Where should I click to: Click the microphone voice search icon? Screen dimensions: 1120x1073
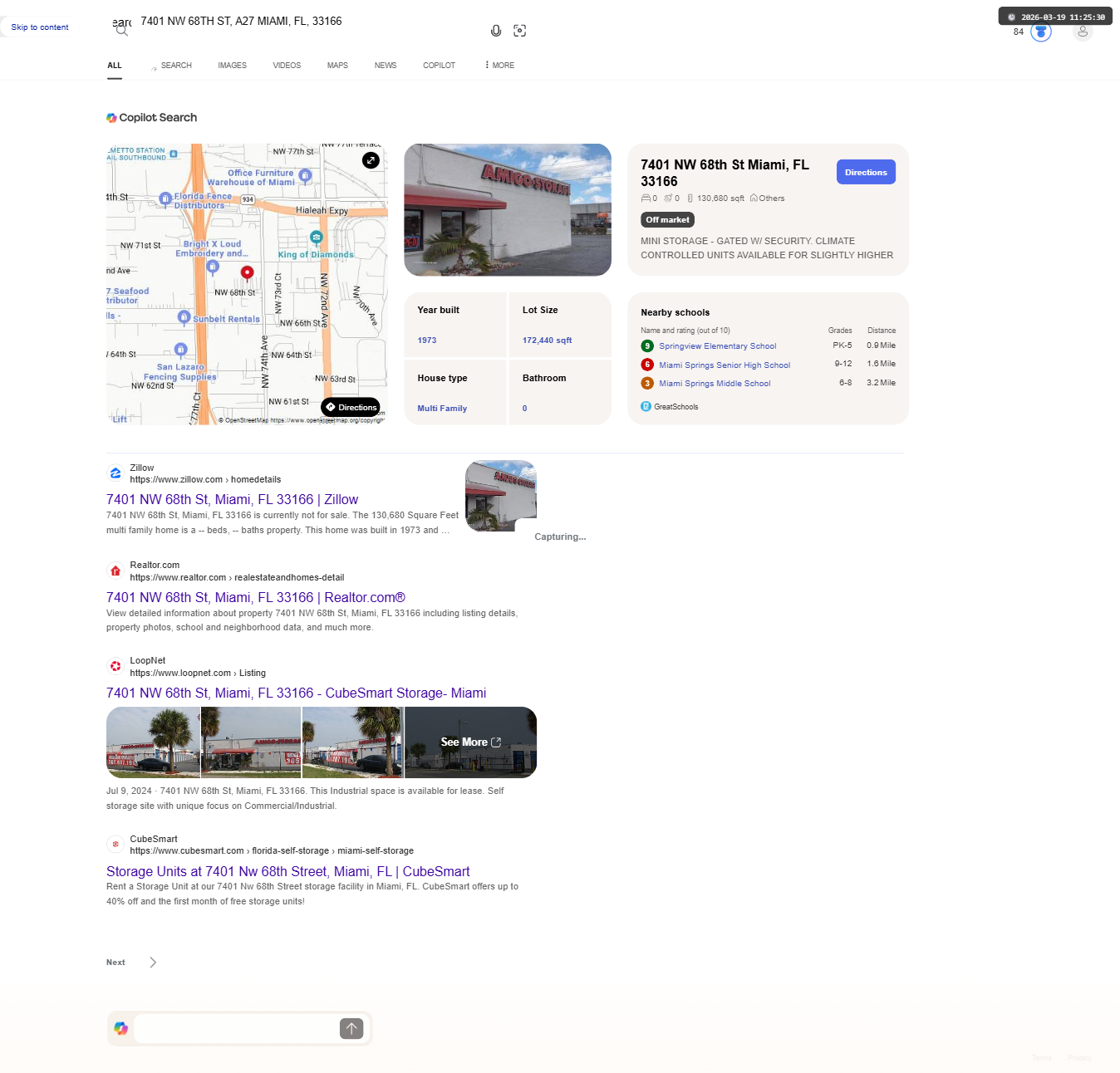[496, 31]
